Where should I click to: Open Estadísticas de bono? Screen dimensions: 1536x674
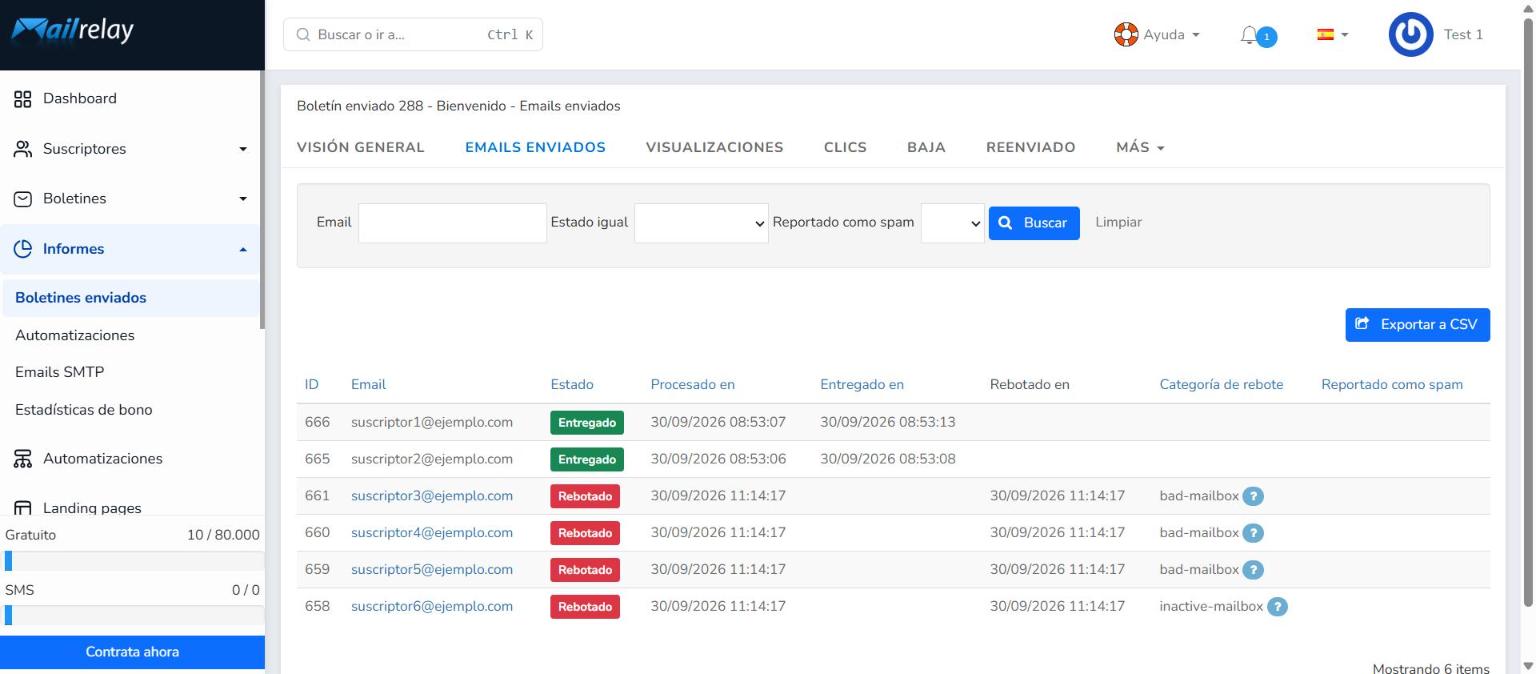click(x=84, y=410)
